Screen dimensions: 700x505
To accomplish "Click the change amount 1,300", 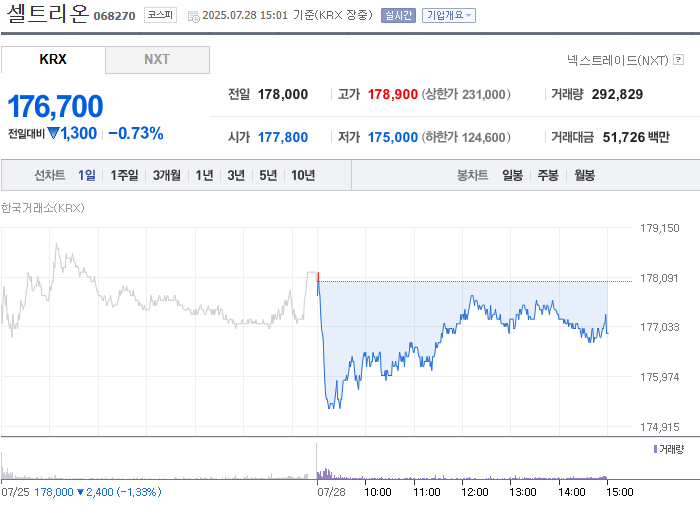I will [x=79, y=133].
